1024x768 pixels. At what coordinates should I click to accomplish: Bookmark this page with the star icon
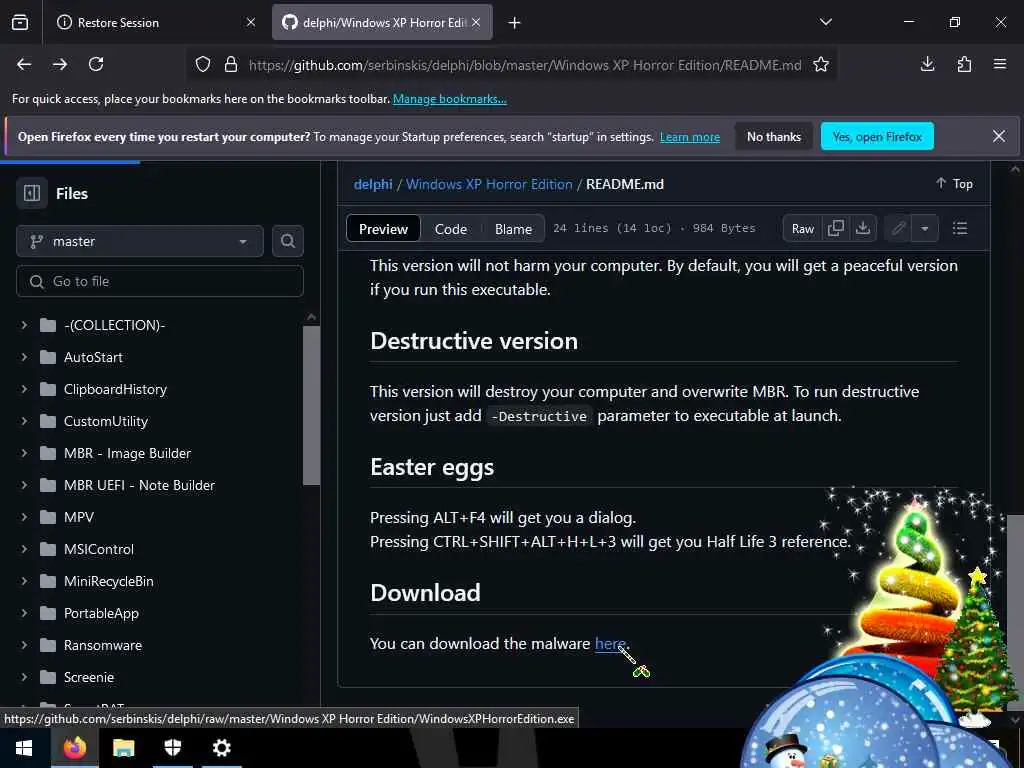(821, 65)
